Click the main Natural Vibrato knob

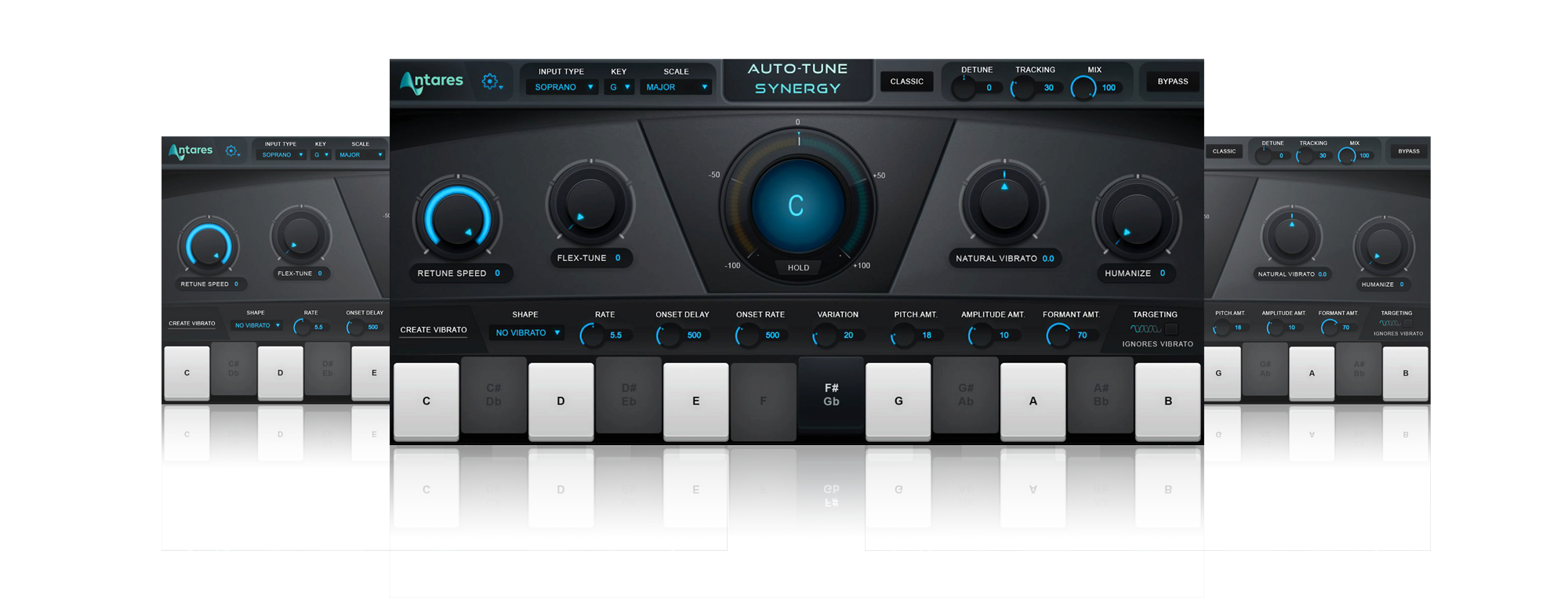pyautogui.click(x=1004, y=204)
